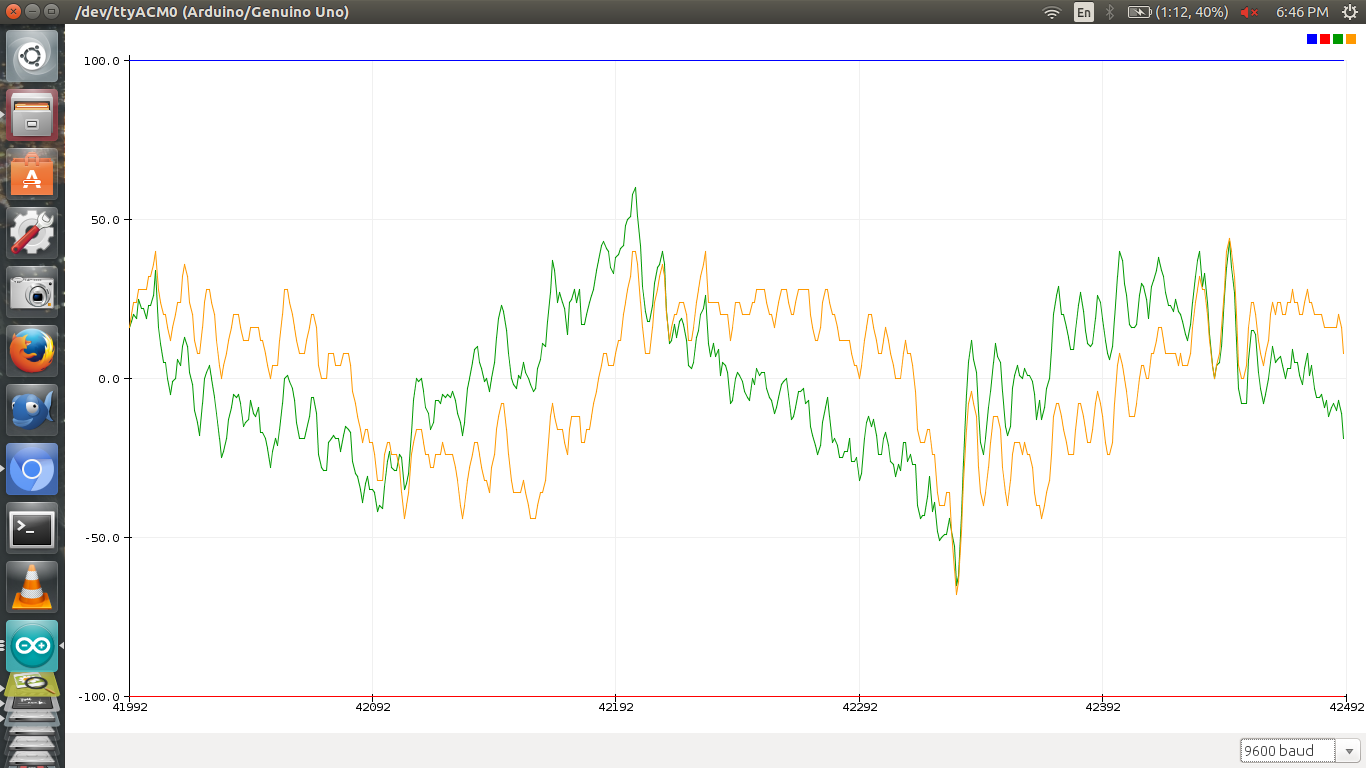
Task: Open the En keyboard layout indicator
Action: 1084,12
